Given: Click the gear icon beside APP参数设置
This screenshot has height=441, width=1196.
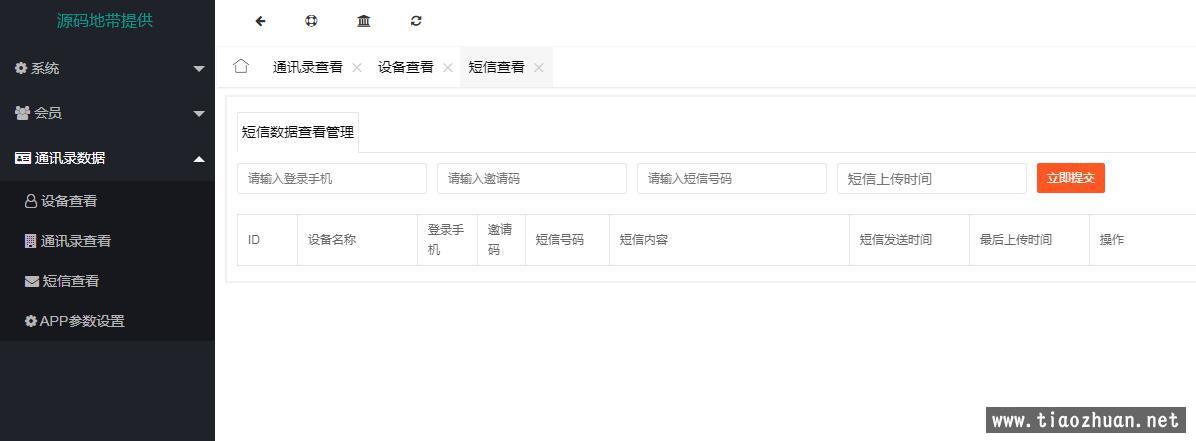Looking at the screenshot, I should 31,321.
